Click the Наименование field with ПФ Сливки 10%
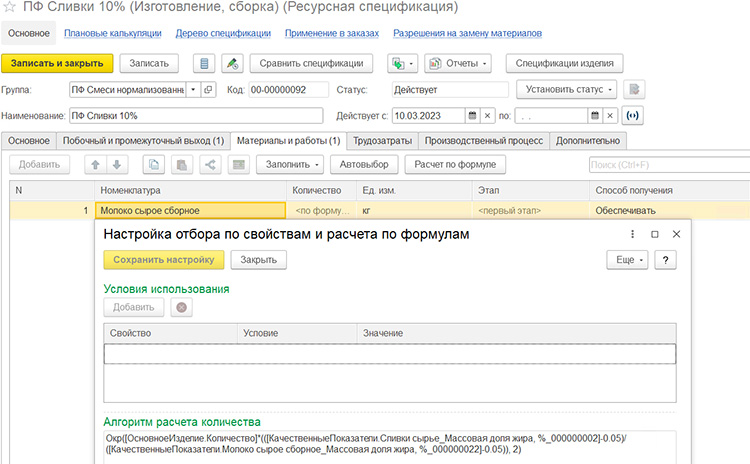Screen dimensions: 750x464 click(196, 116)
